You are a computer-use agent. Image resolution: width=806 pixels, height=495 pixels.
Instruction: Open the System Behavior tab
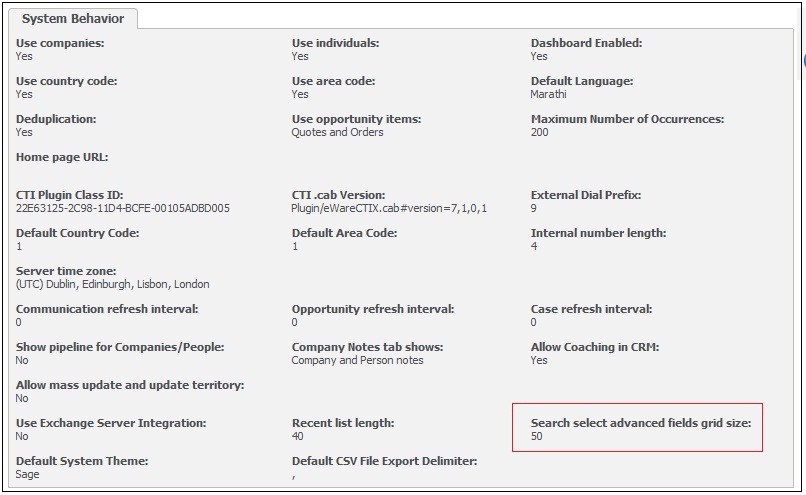[72, 19]
